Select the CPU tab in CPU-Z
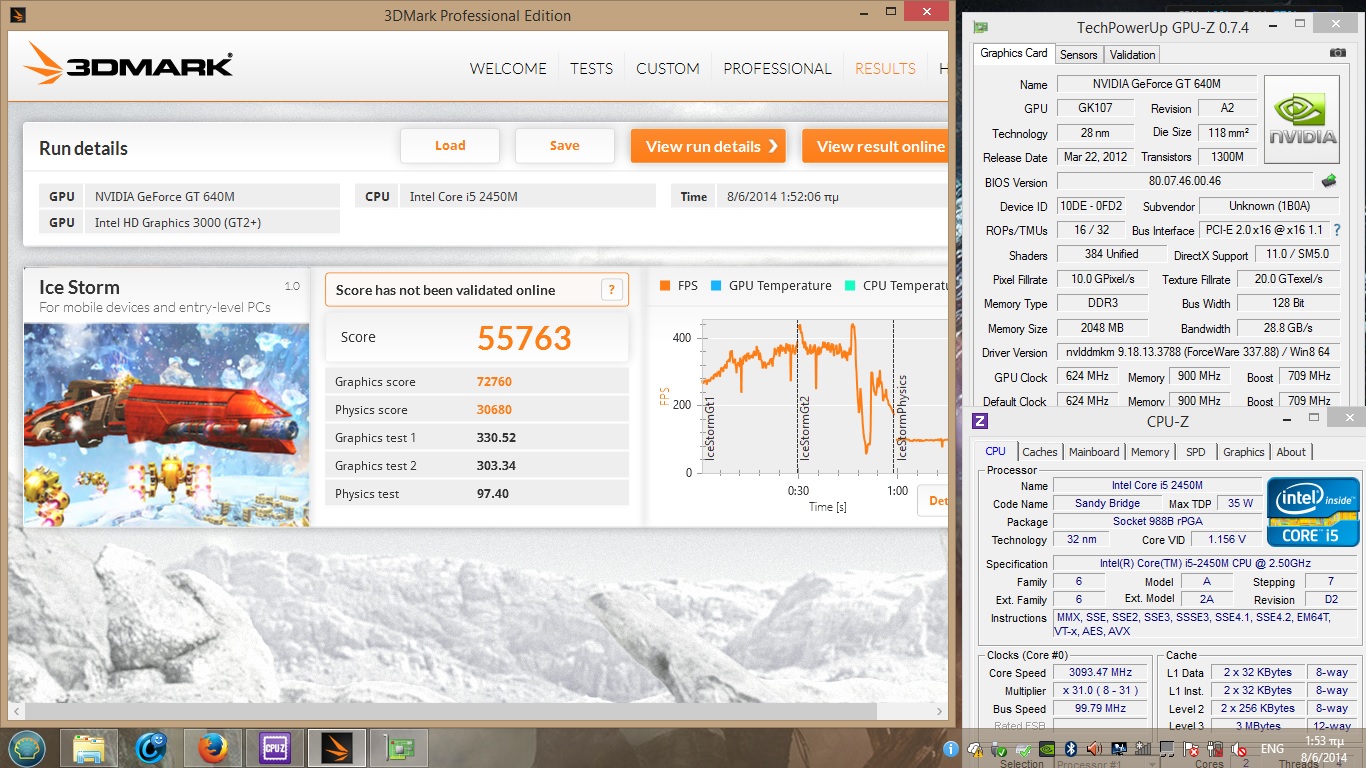 996,452
